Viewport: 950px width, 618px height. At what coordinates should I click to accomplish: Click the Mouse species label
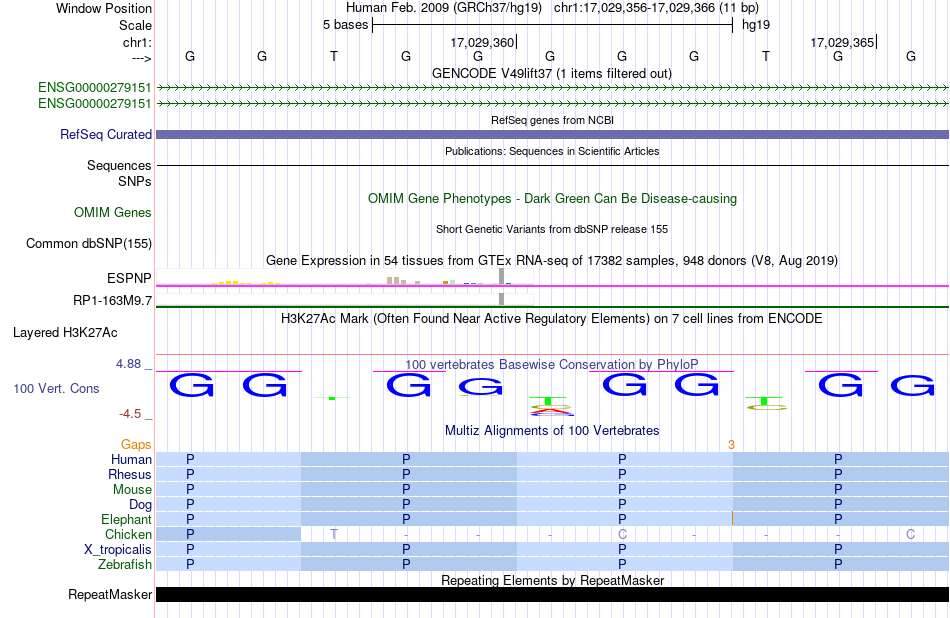click(132, 490)
